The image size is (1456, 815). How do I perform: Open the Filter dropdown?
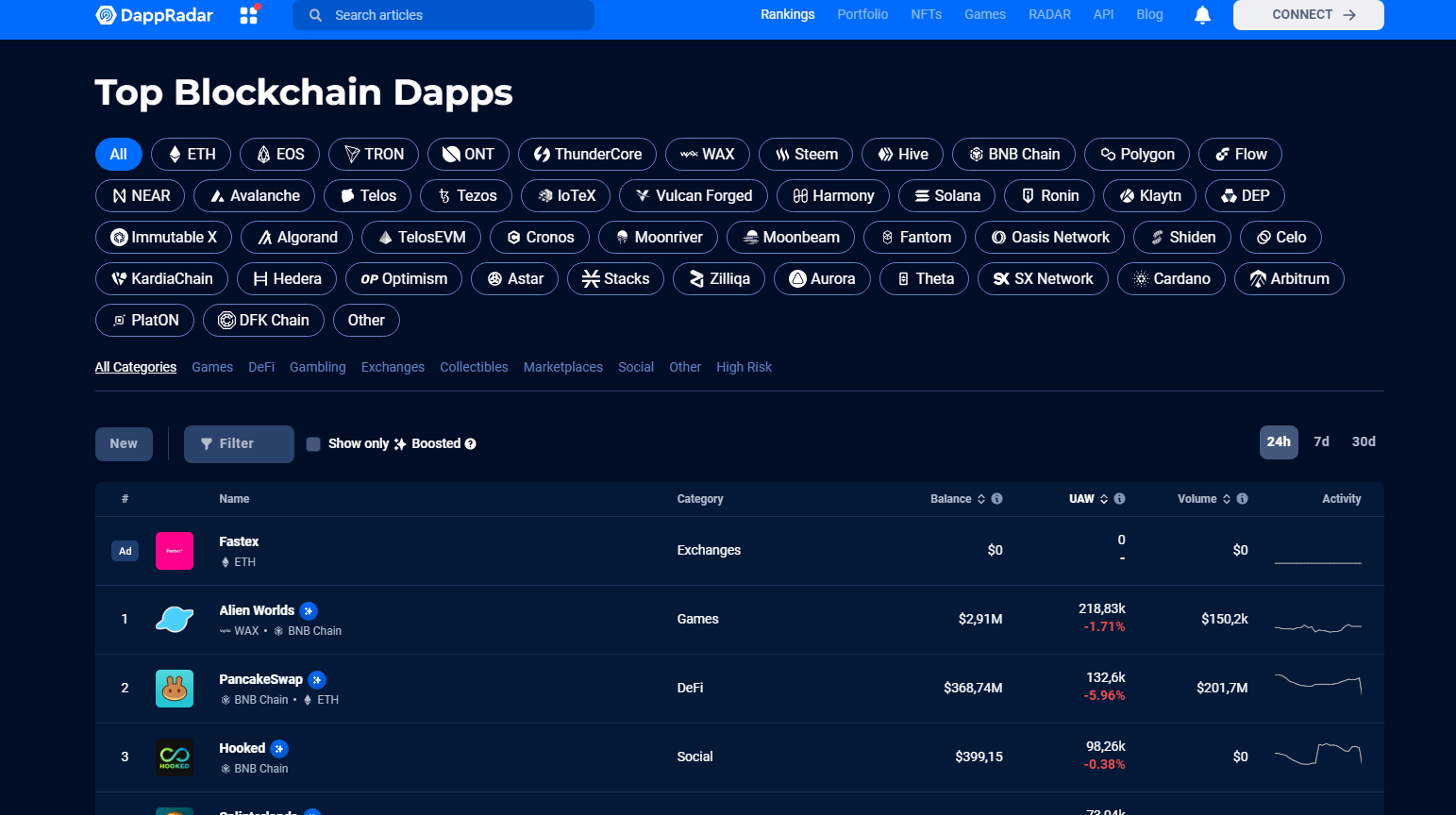tap(239, 444)
